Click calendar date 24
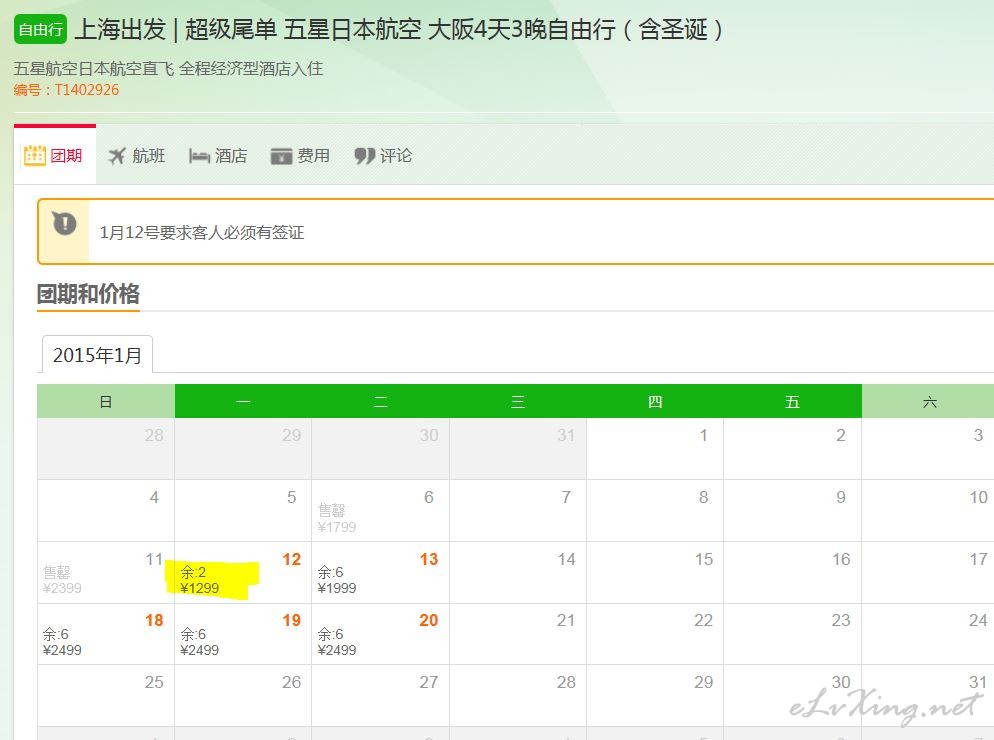994x740 pixels. [x=928, y=634]
